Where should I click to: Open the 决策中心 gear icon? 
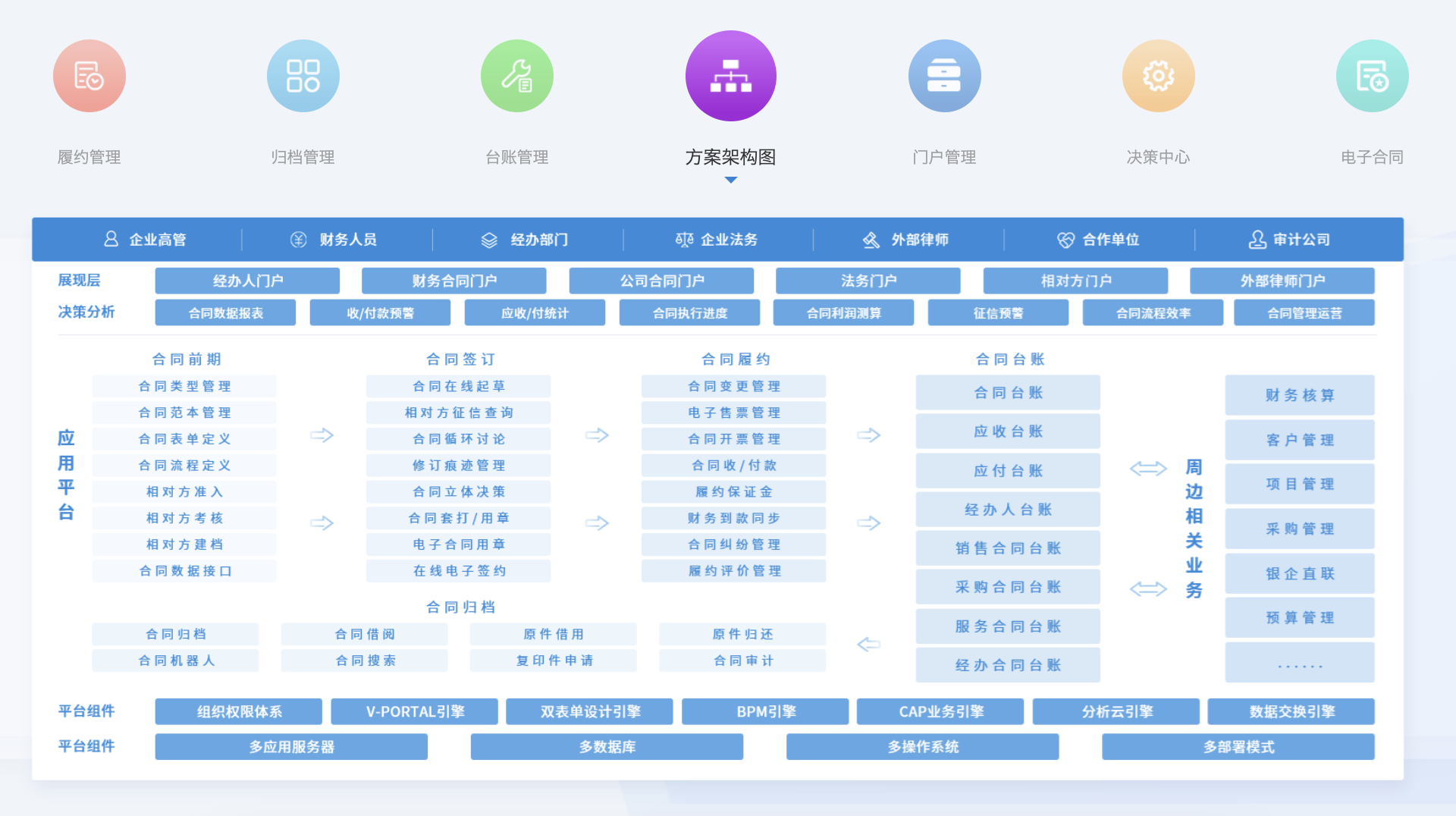coord(1158,76)
